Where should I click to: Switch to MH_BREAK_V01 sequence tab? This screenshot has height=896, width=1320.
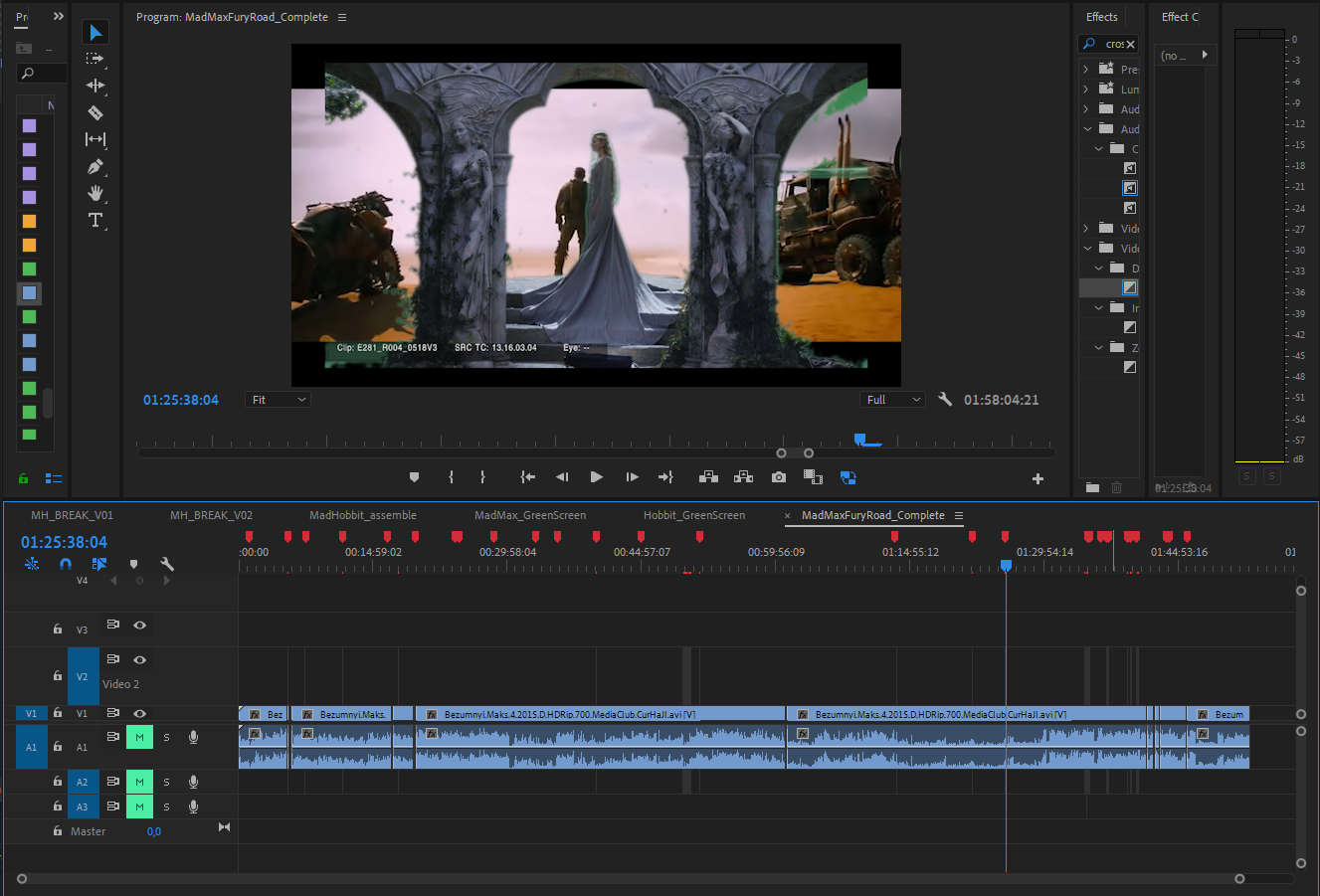pyautogui.click(x=72, y=515)
